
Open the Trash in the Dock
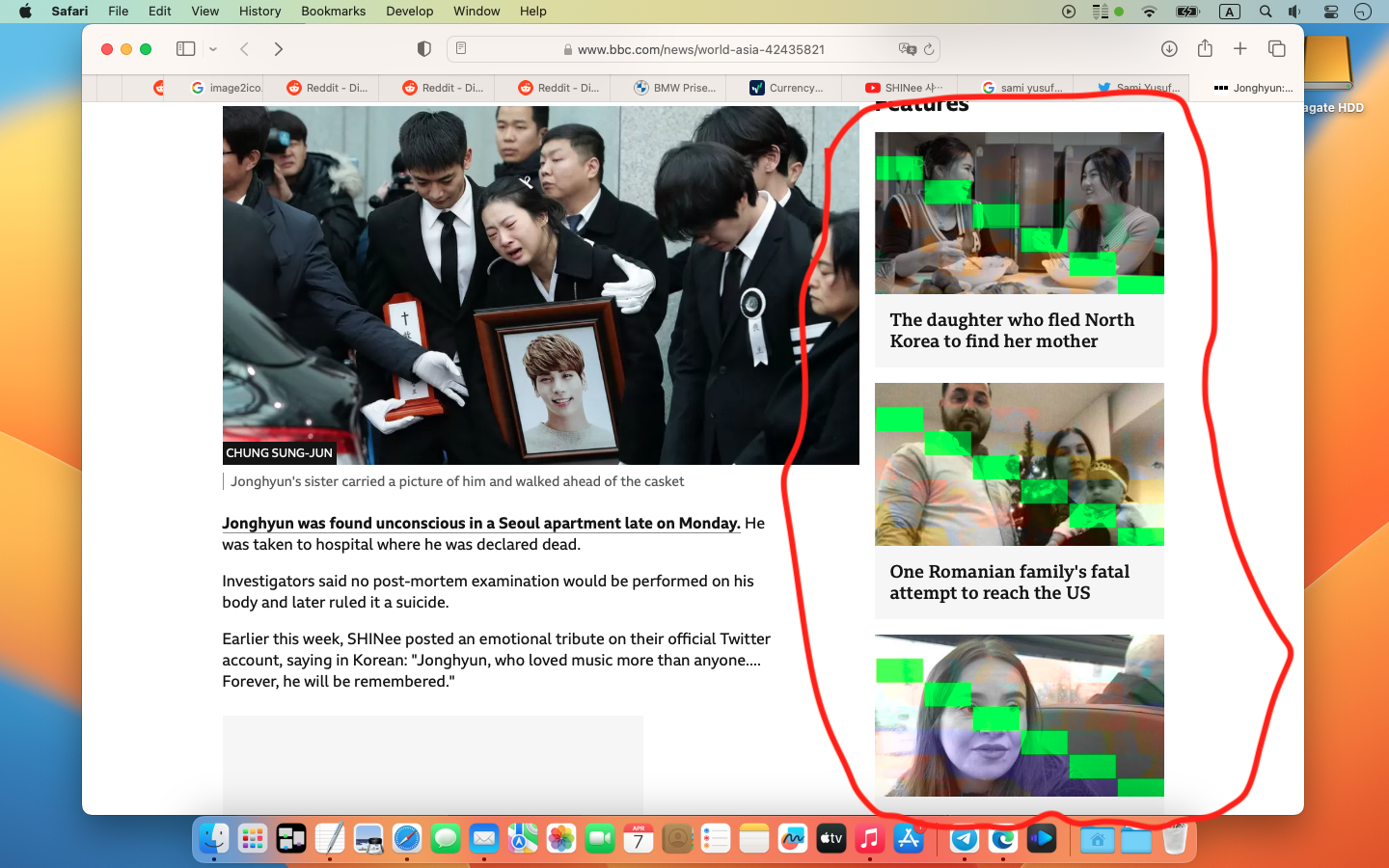point(1174,838)
